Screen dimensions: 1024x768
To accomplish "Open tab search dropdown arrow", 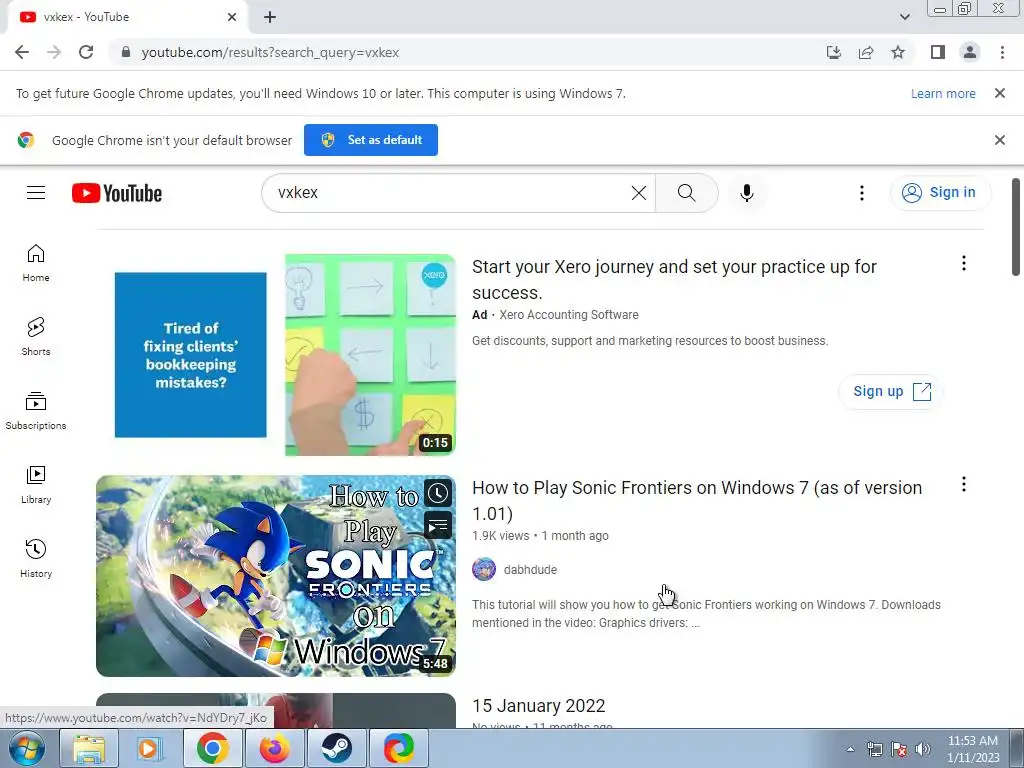I will [904, 17].
